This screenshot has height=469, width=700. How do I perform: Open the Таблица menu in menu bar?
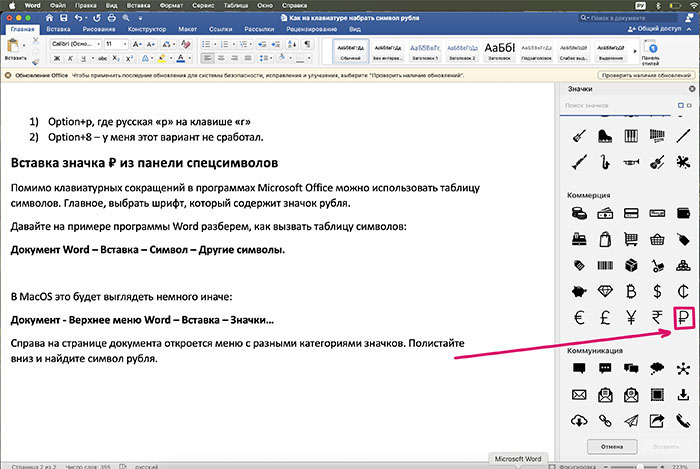[x=235, y=5]
